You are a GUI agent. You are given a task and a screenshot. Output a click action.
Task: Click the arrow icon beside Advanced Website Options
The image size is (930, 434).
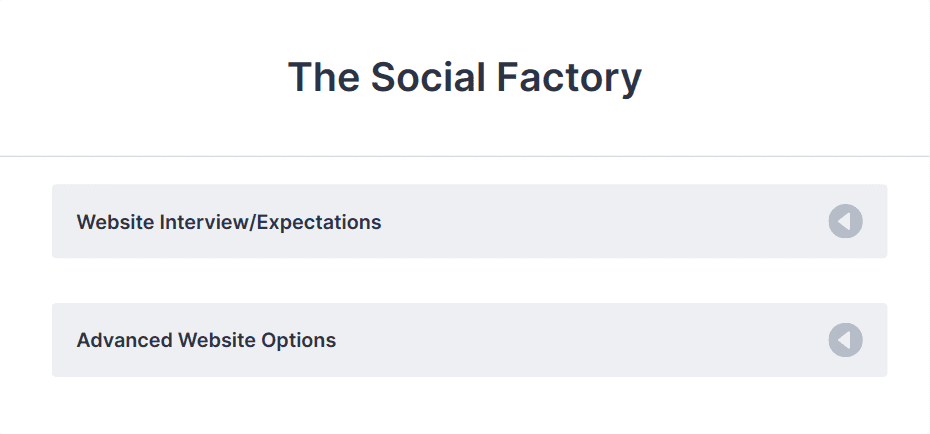[845, 340]
